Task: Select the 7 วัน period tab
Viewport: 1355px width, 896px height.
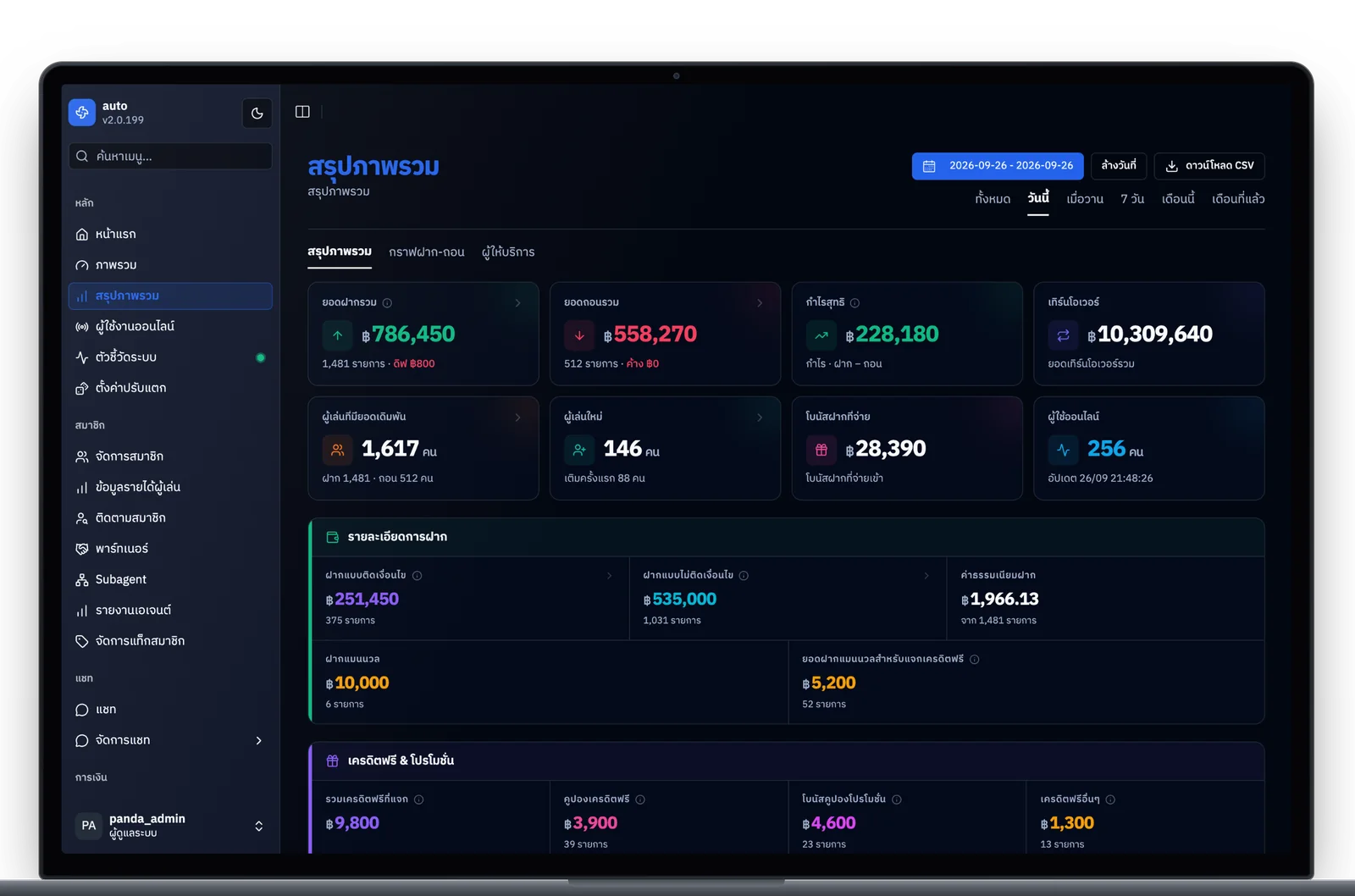Action: click(x=1132, y=199)
